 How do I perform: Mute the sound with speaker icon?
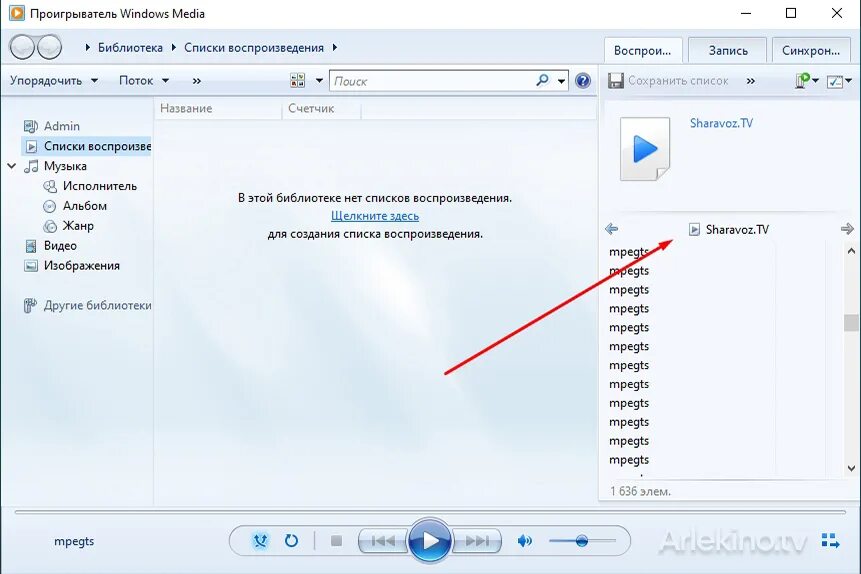(x=524, y=541)
